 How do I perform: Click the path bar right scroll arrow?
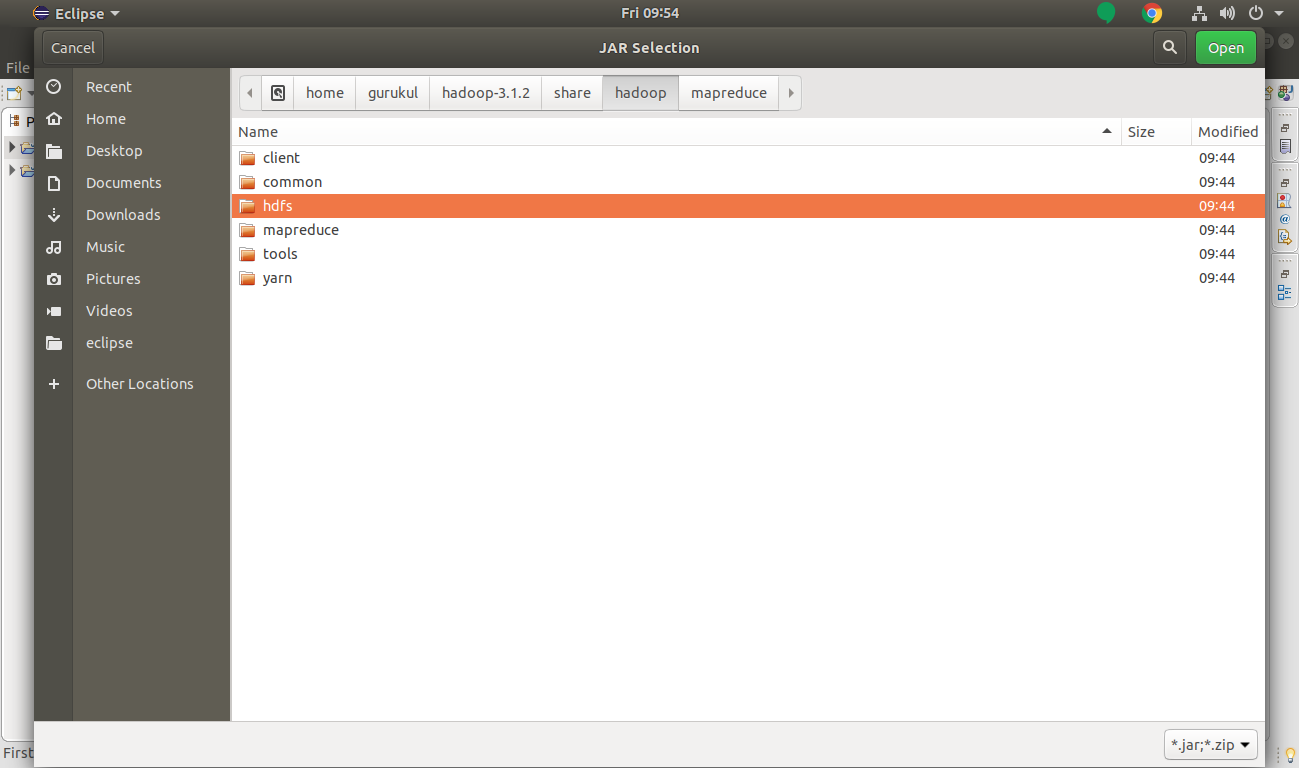click(x=790, y=93)
